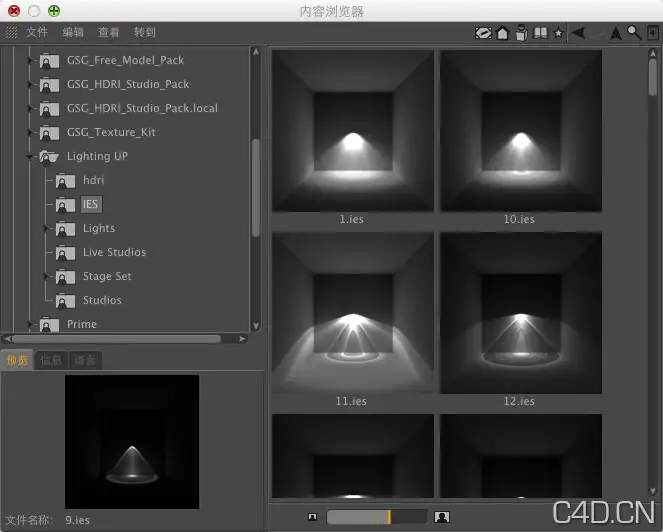Click the 9.ies preview image
The width and height of the screenshot is (663, 532).
(x=132, y=442)
